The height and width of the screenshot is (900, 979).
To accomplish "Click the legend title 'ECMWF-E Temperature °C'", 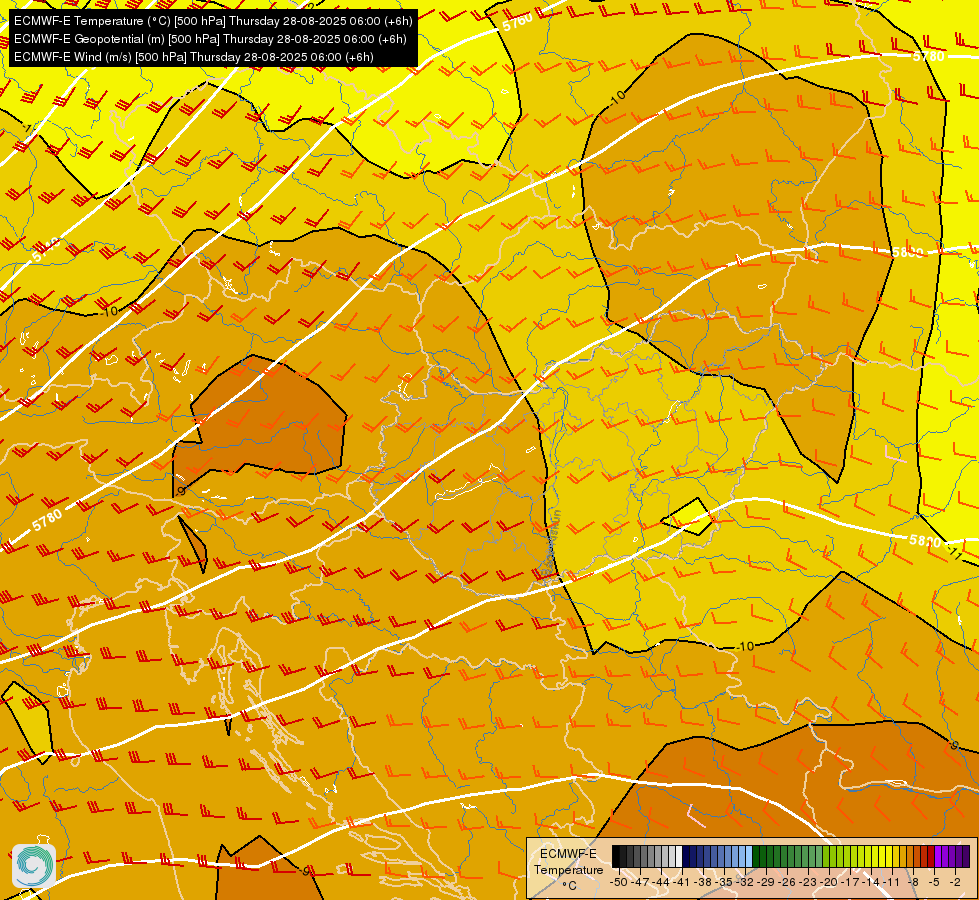I will pos(569,869).
